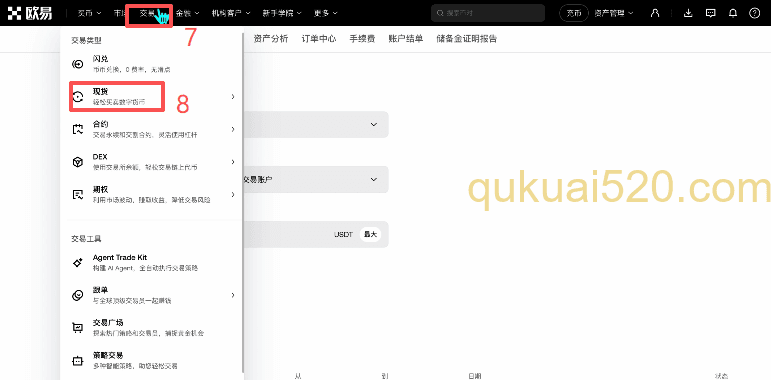771x380 pixels.
Task: Switch to the 账户结单 tab
Action: coord(406,39)
